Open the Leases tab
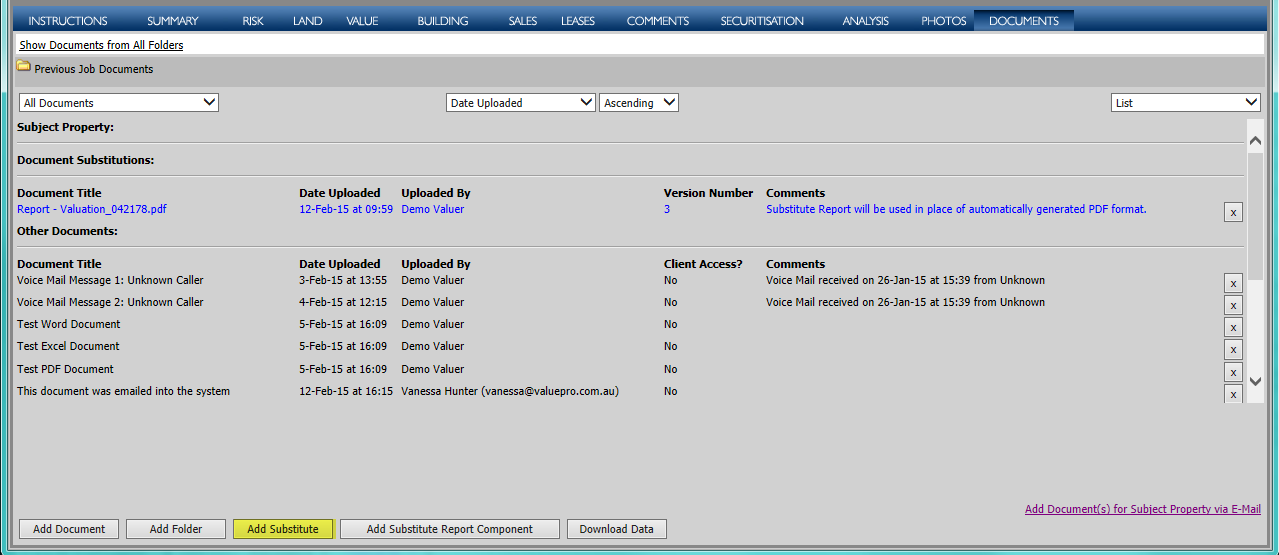Viewport: 1279px width, 555px height. tap(578, 21)
